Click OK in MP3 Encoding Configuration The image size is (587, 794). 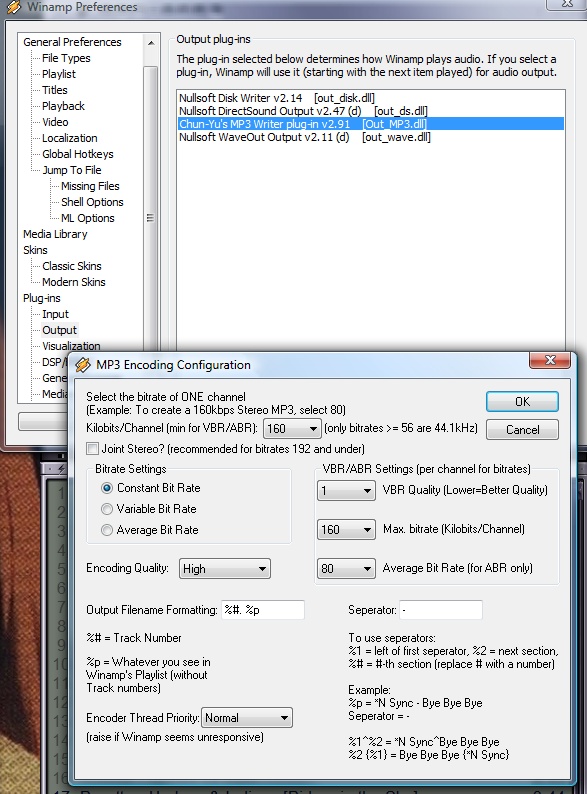(522, 402)
